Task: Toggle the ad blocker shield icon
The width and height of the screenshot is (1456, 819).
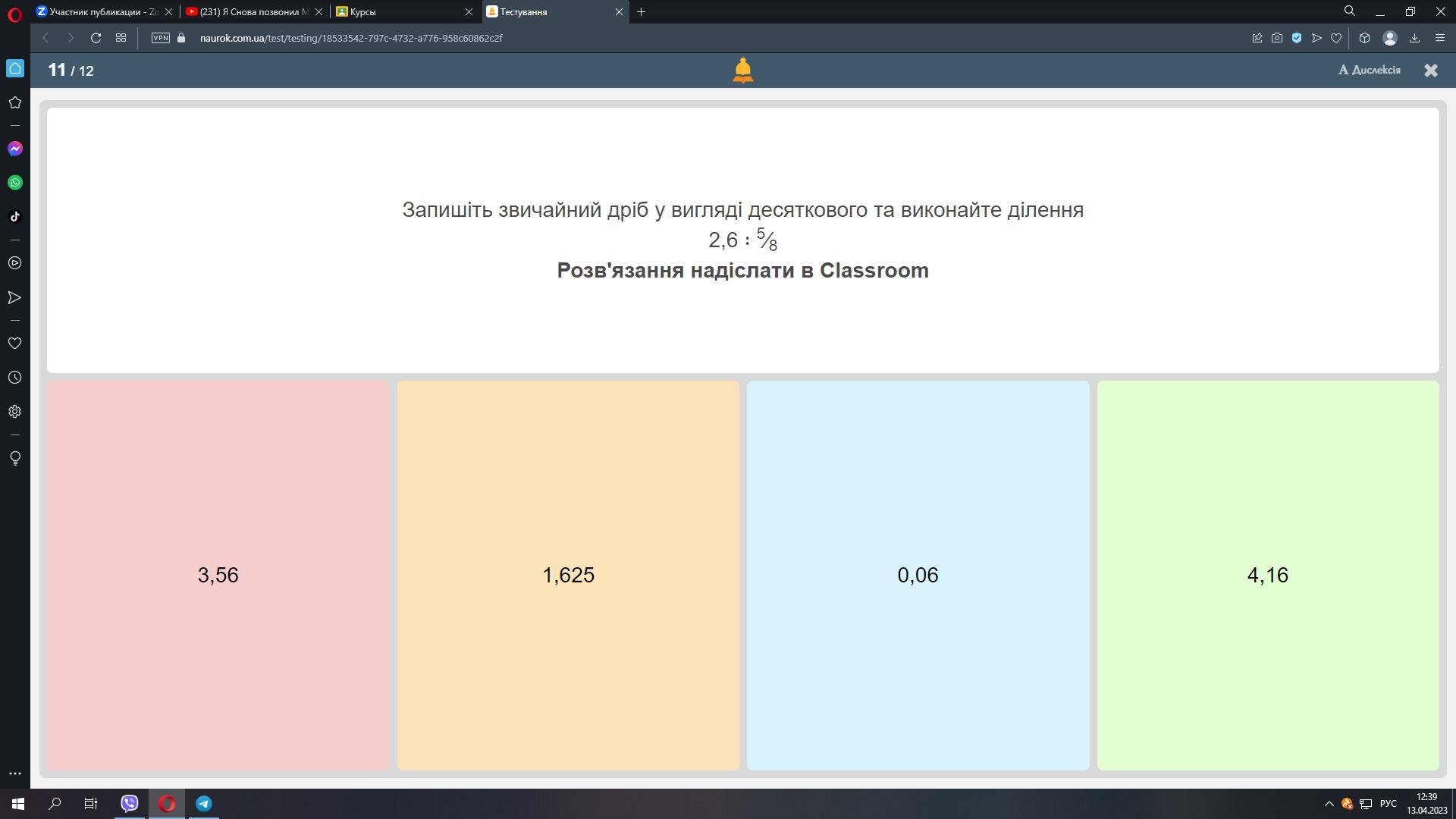Action: click(x=1297, y=38)
